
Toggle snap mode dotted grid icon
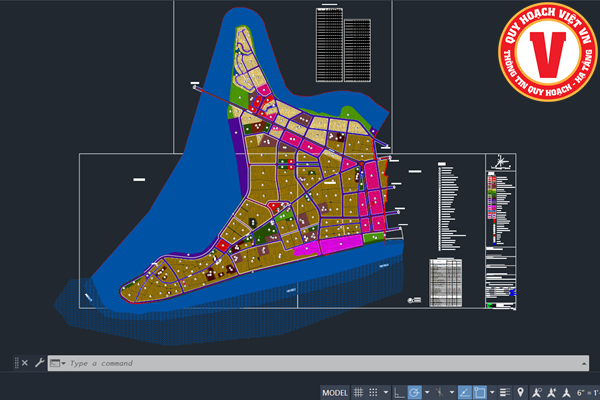click(x=375, y=391)
